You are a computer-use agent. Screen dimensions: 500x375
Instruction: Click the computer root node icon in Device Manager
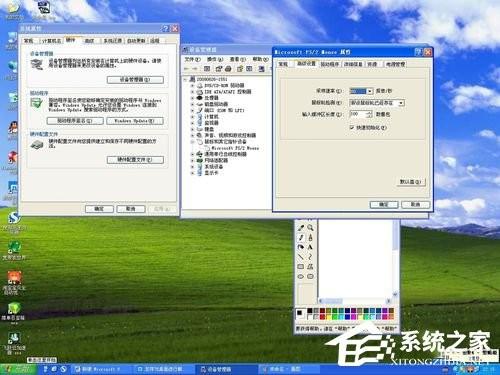pos(192,79)
